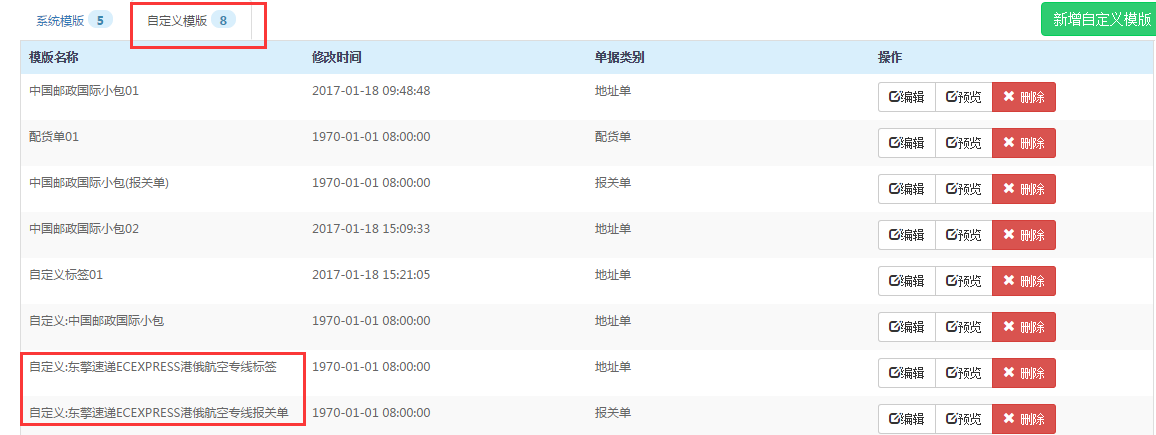
Task: Delete the 中国邮政国际小包01 template
Action: point(1023,97)
